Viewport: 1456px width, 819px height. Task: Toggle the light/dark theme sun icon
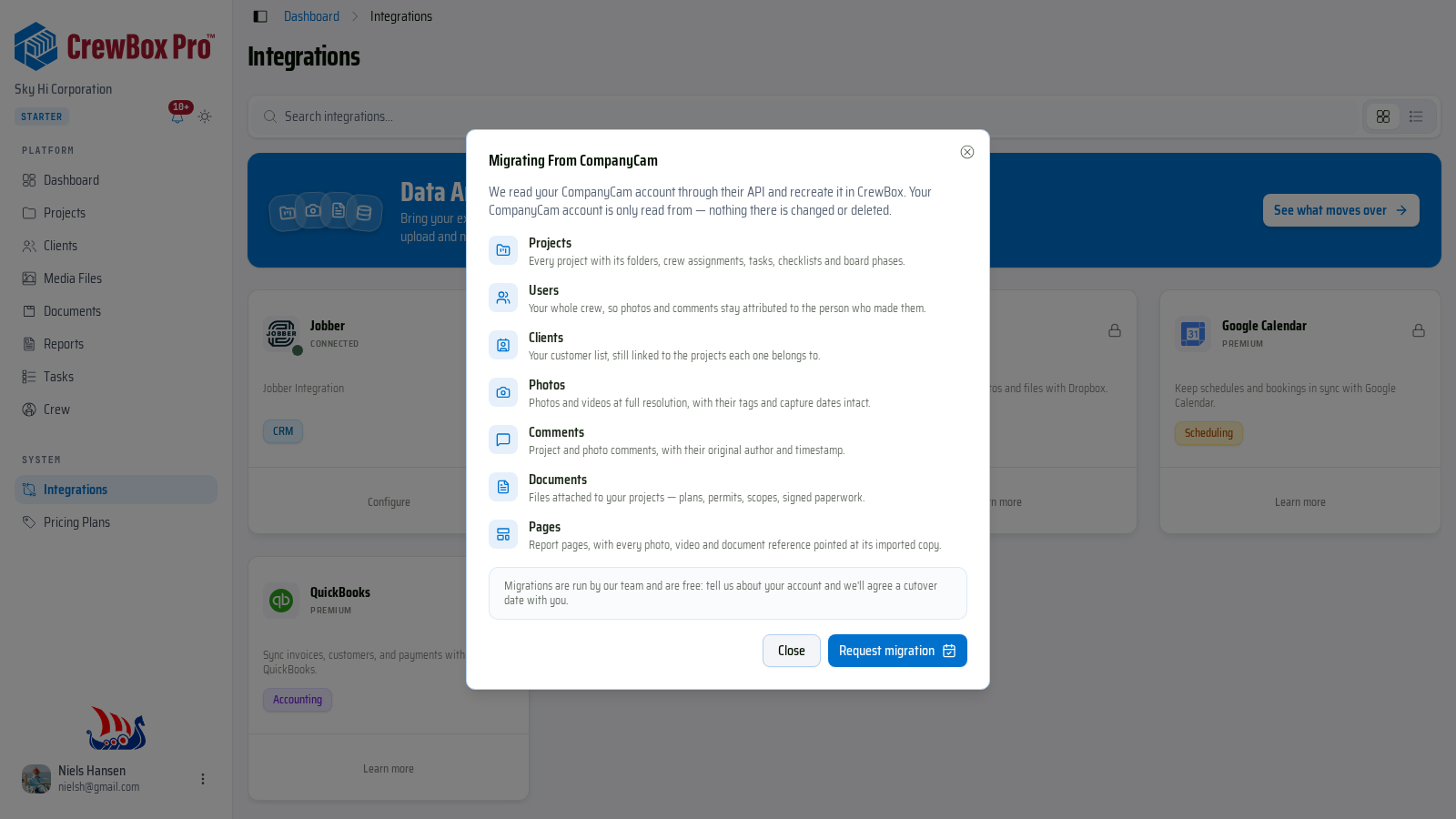[205, 116]
